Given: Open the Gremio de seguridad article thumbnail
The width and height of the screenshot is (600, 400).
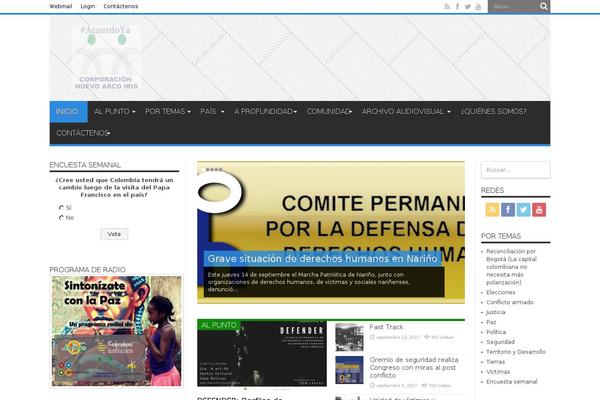Looking at the screenshot, I should tap(349, 370).
